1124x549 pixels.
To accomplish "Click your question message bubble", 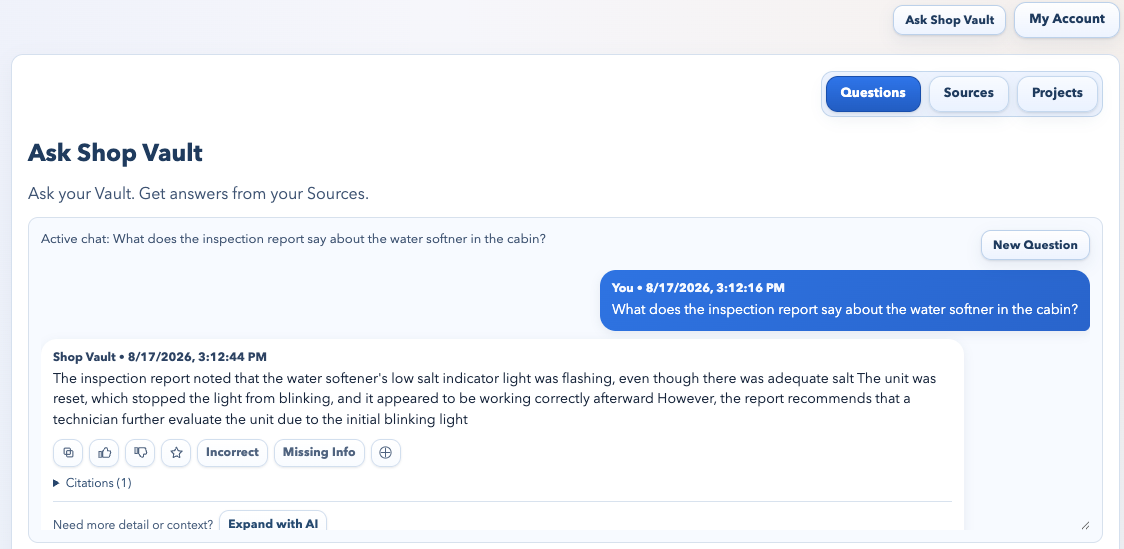I will (x=844, y=300).
